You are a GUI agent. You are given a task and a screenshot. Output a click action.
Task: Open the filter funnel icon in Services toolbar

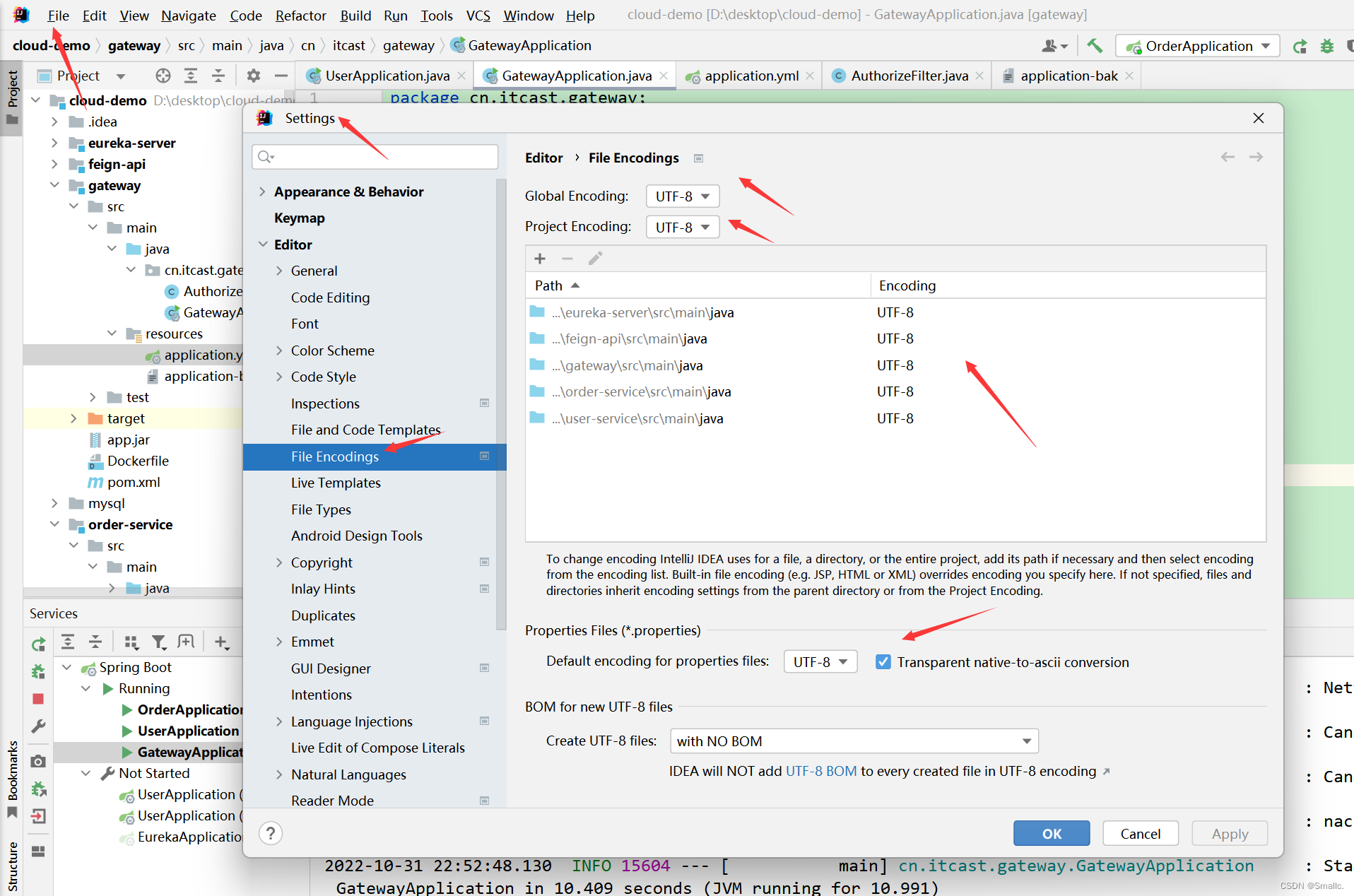(159, 642)
